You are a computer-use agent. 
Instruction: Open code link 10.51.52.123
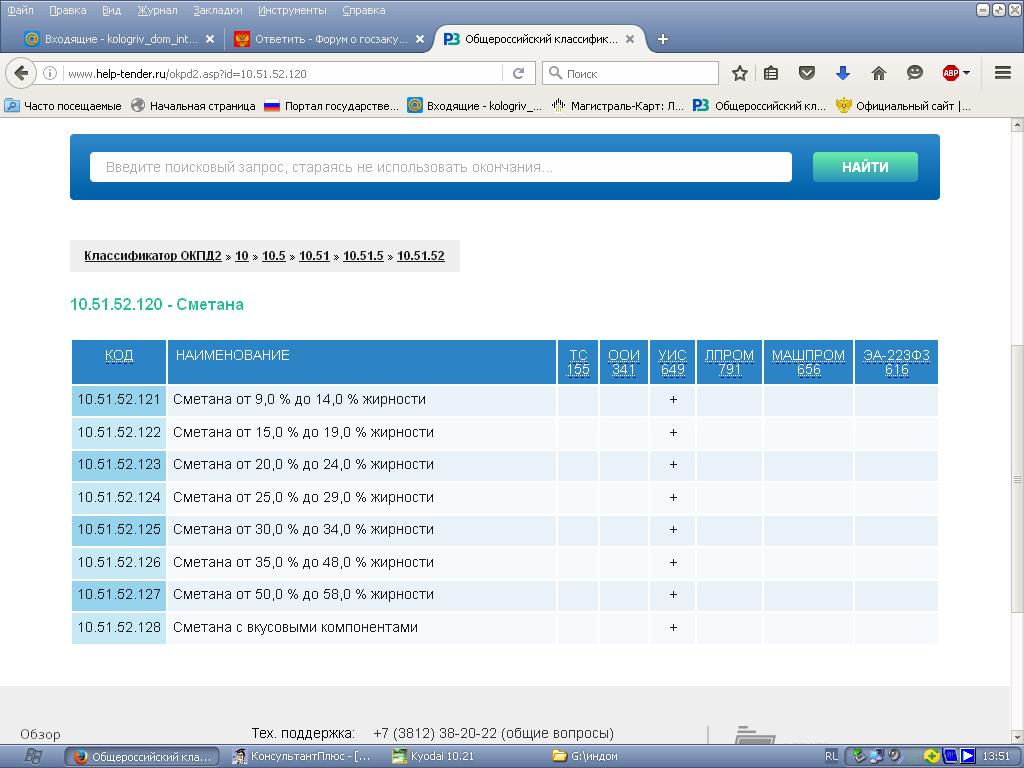click(x=119, y=464)
